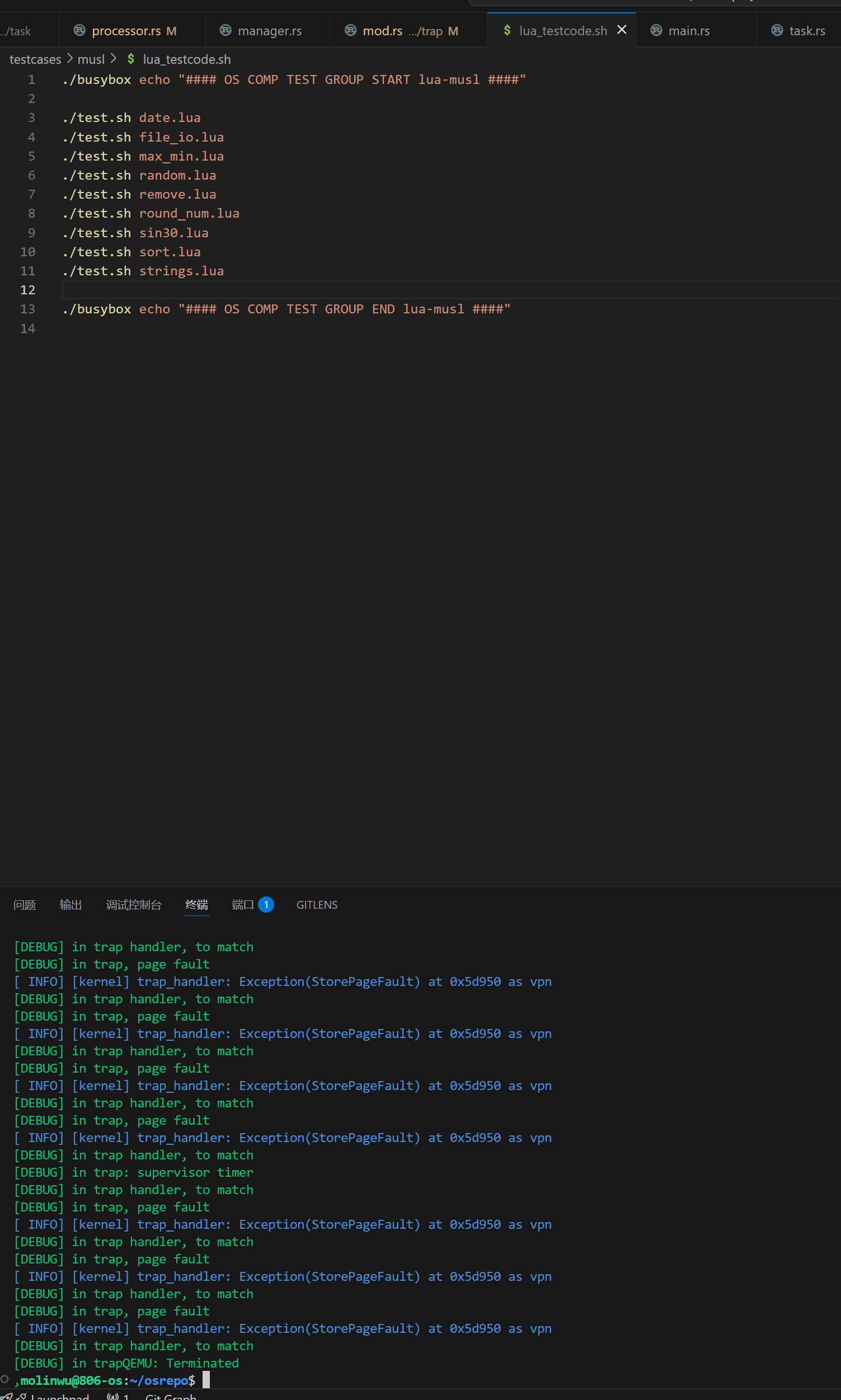Focus the terminal prompt after osrepo$
Image resolution: width=841 pixels, height=1400 pixels.
coord(206,1380)
